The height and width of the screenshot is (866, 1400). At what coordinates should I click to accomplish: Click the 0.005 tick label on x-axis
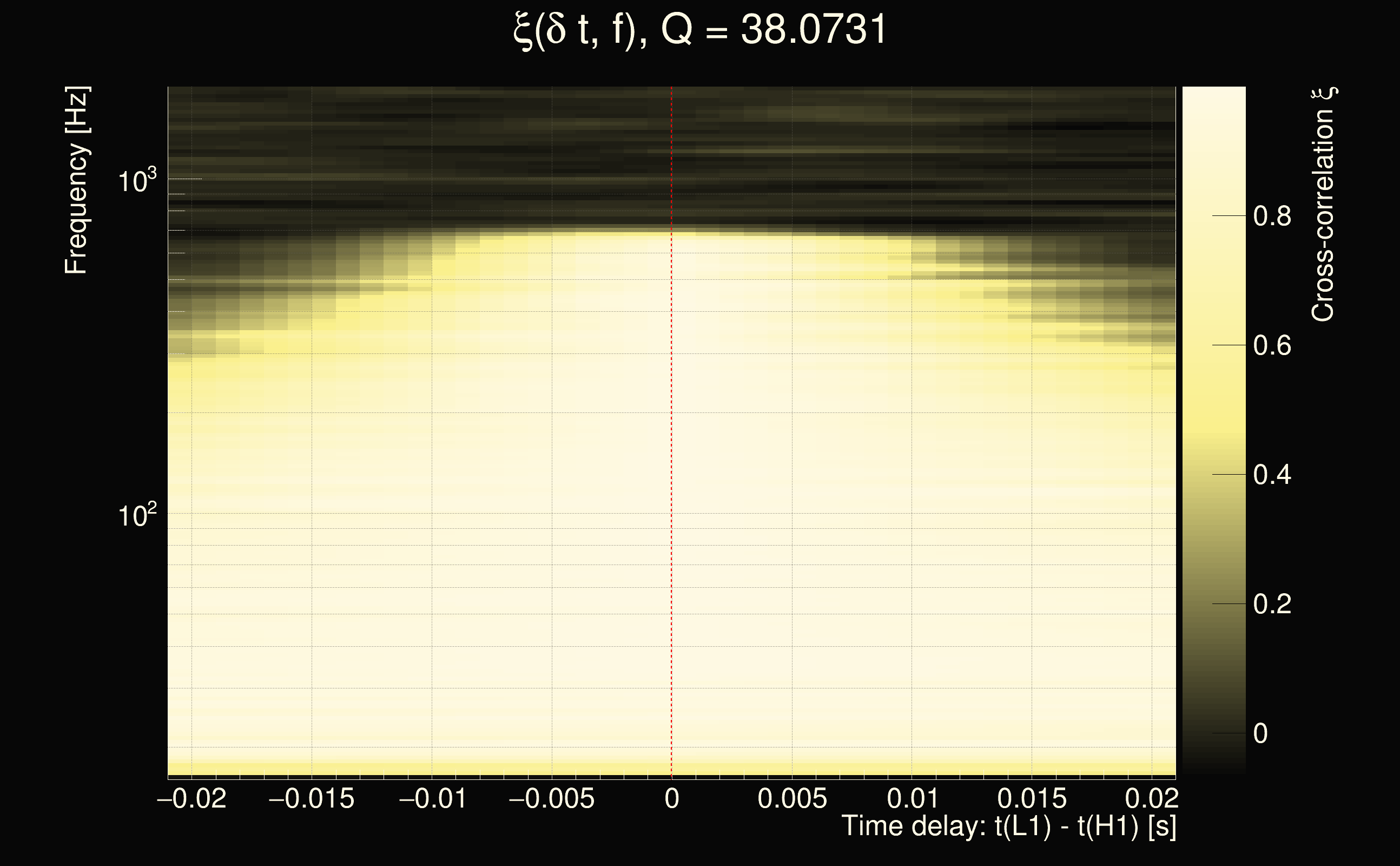tap(792, 798)
